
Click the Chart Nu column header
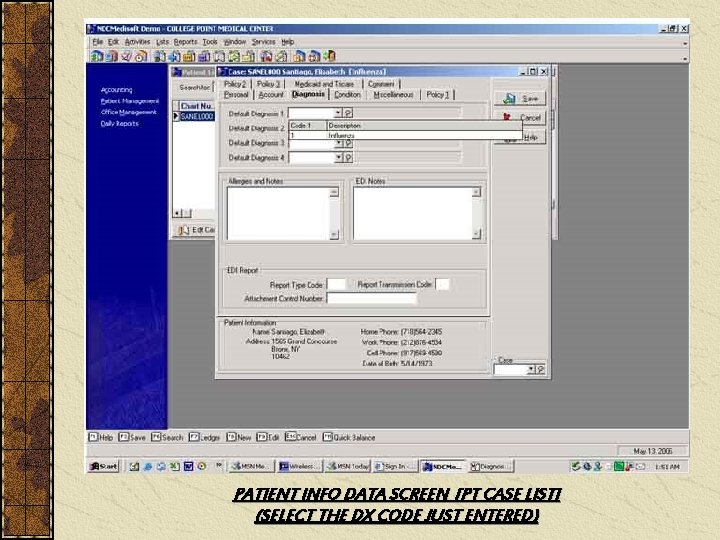coord(197,106)
